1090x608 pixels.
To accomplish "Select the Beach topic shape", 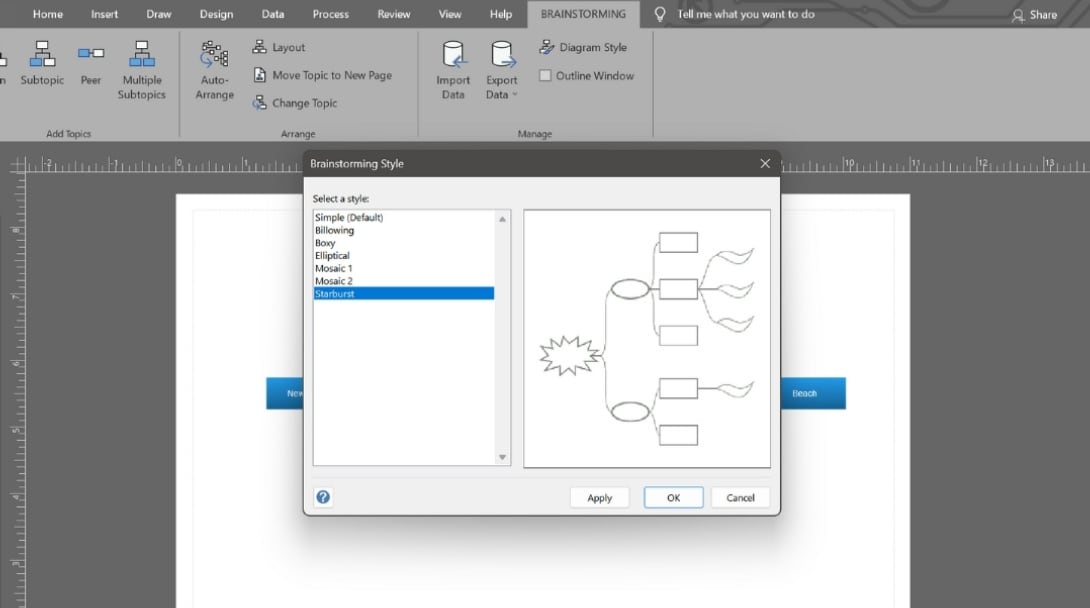I will (x=813, y=393).
